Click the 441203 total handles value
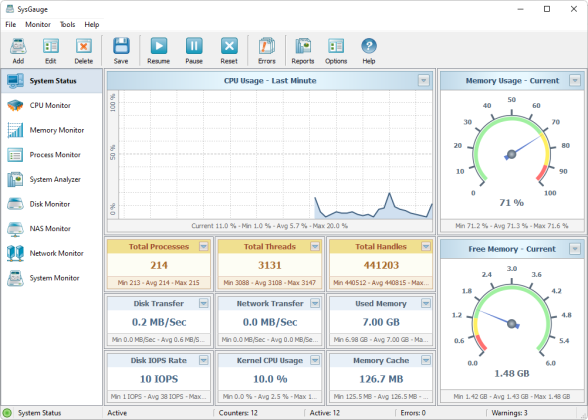Image resolution: width=588 pixels, height=420 pixels. point(381,266)
